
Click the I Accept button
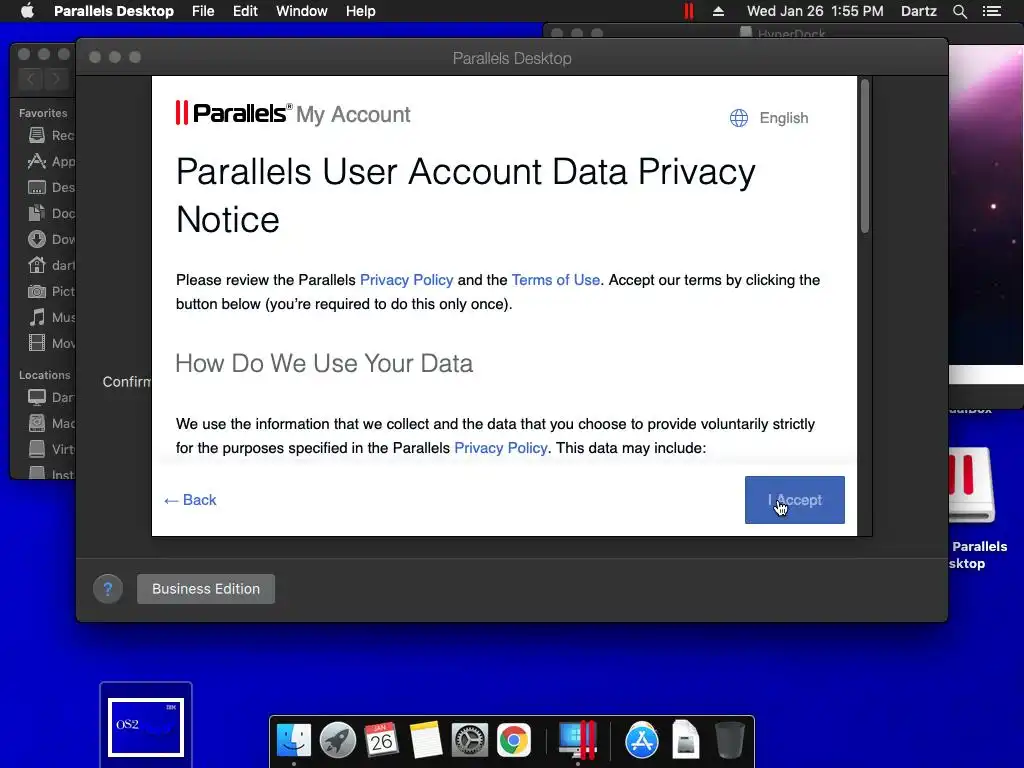click(794, 500)
